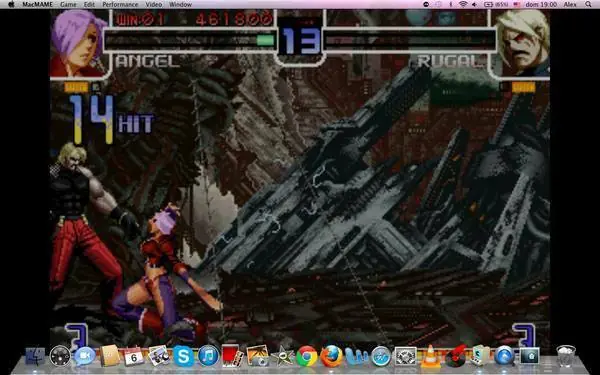Open the MacMAME application menu
This screenshot has height=375, width=600.
tap(38, 5)
